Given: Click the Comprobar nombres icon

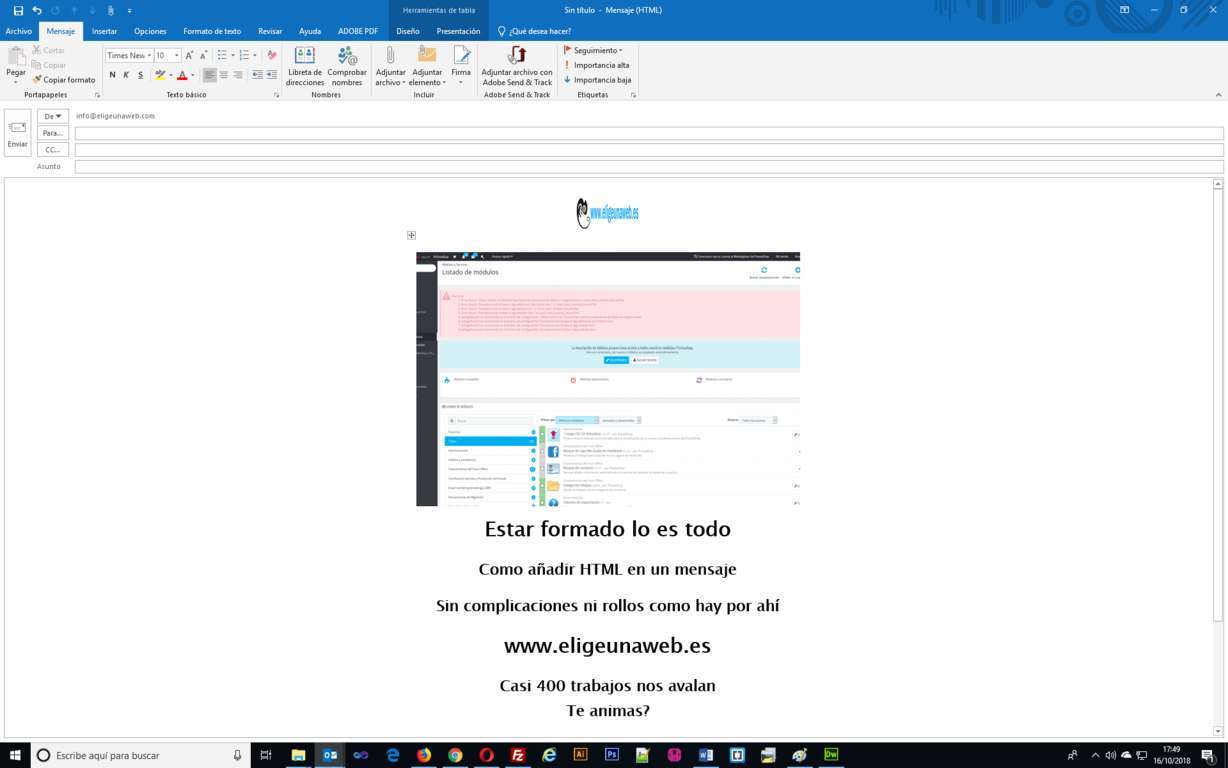Looking at the screenshot, I should tap(347, 67).
